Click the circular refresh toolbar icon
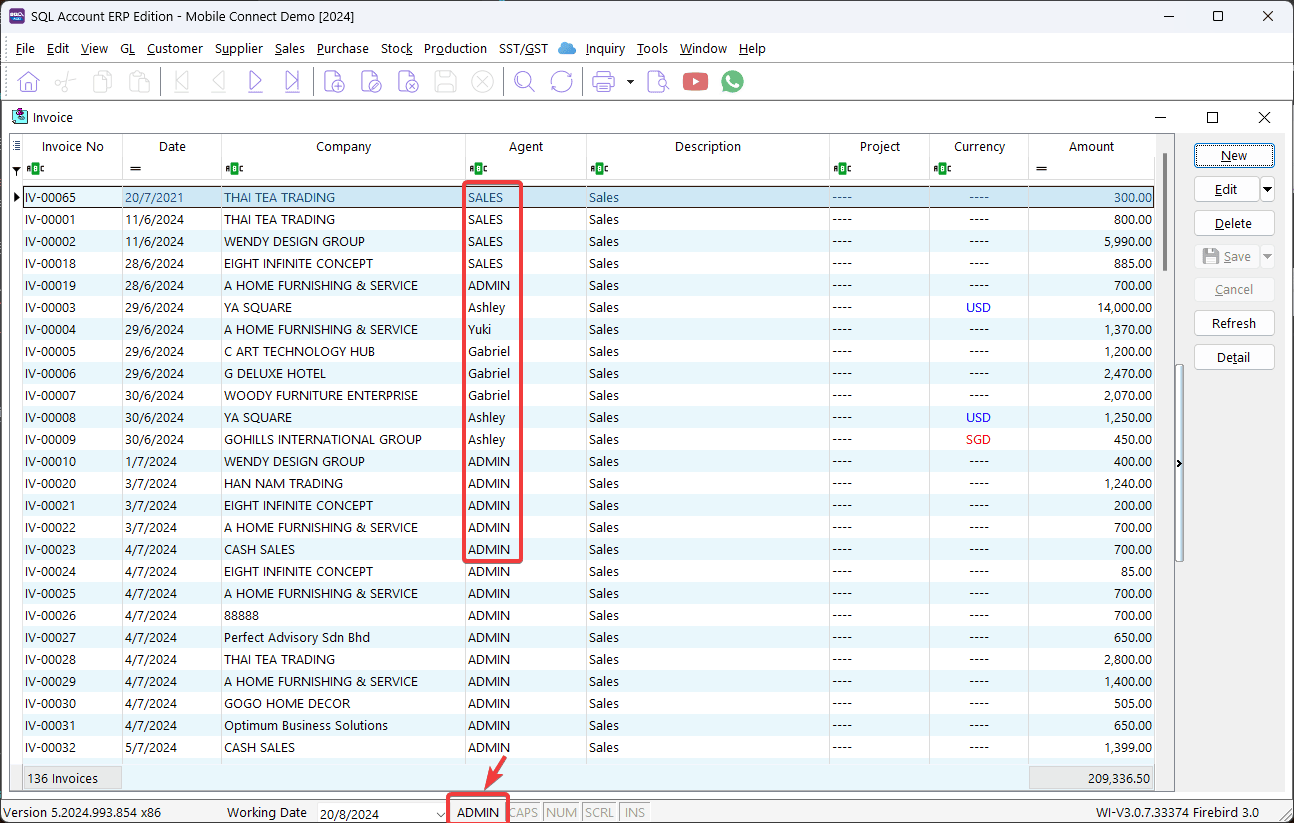The image size is (1294, 823). click(561, 82)
